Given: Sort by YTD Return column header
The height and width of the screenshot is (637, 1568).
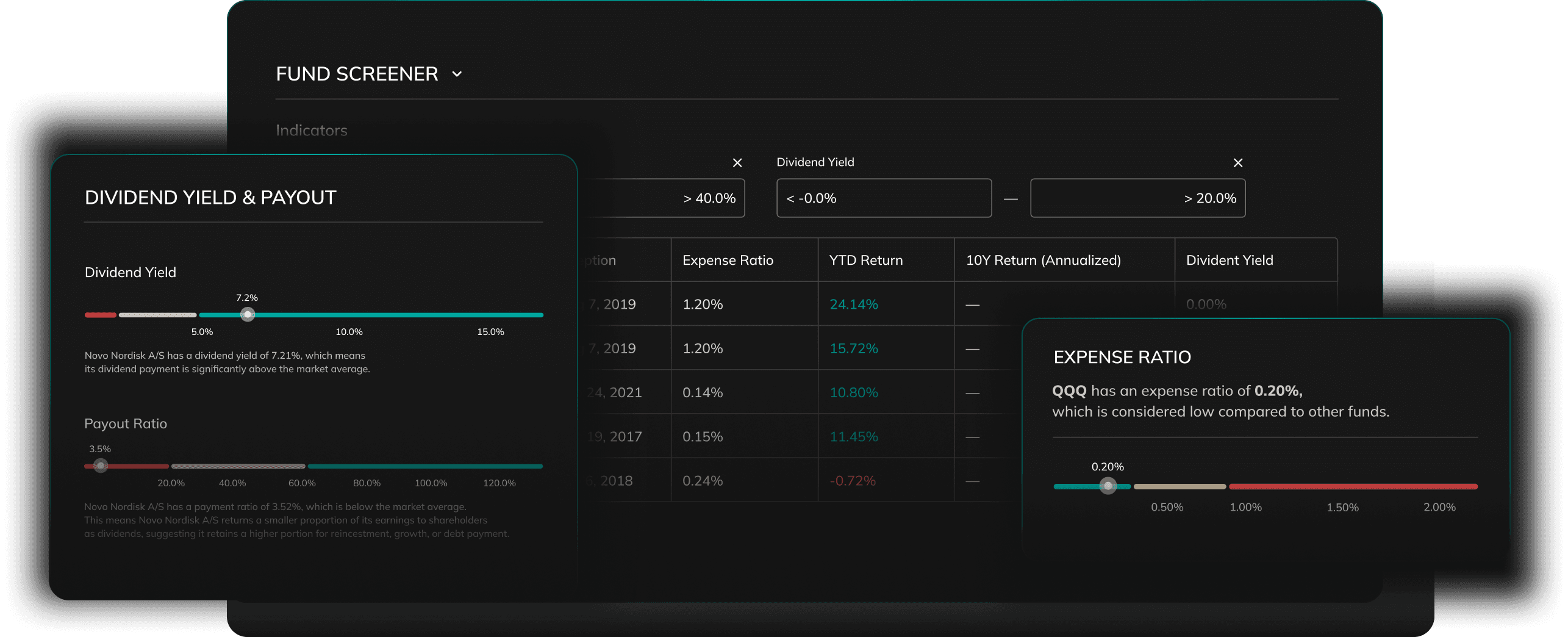Looking at the screenshot, I should [x=865, y=261].
